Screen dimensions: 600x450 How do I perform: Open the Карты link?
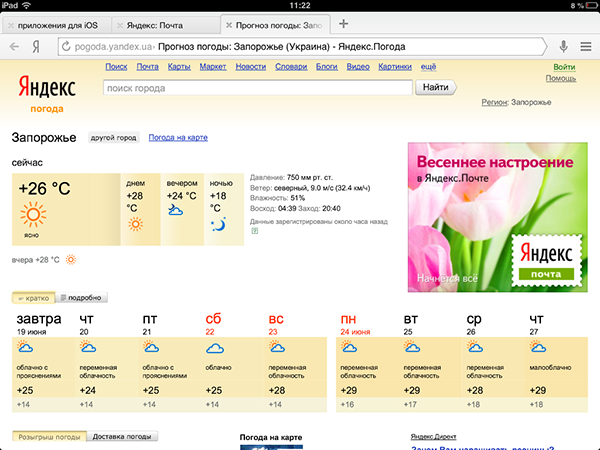(x=179, y=67)
